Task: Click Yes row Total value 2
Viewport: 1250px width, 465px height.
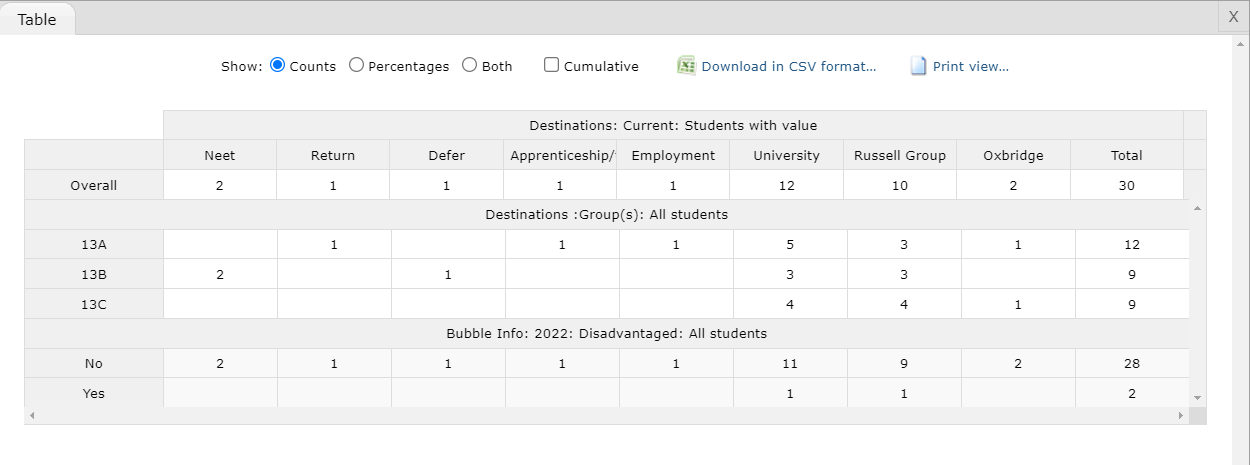Action: coord(1132,393)
